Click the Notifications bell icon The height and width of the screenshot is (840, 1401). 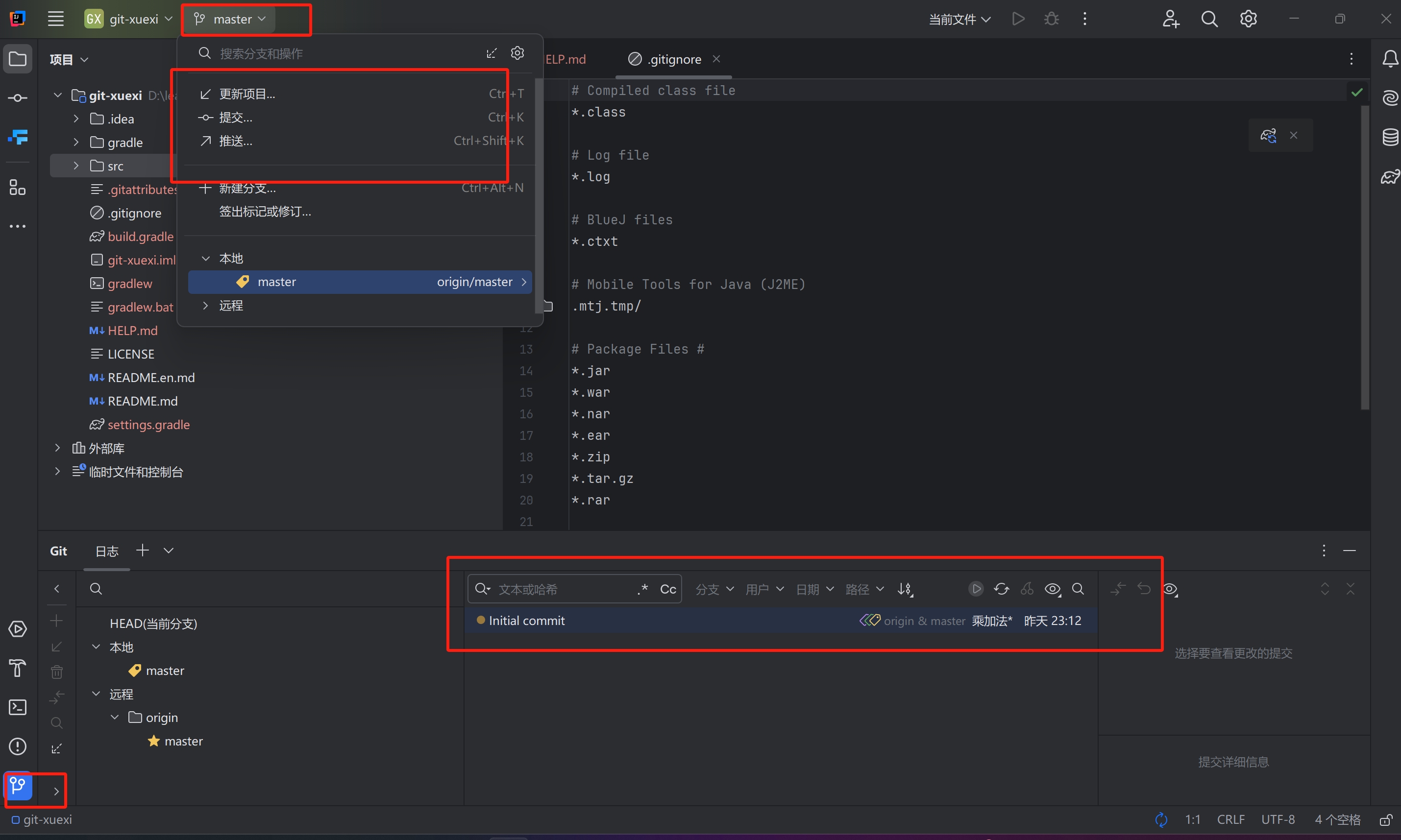(1390, 59)
